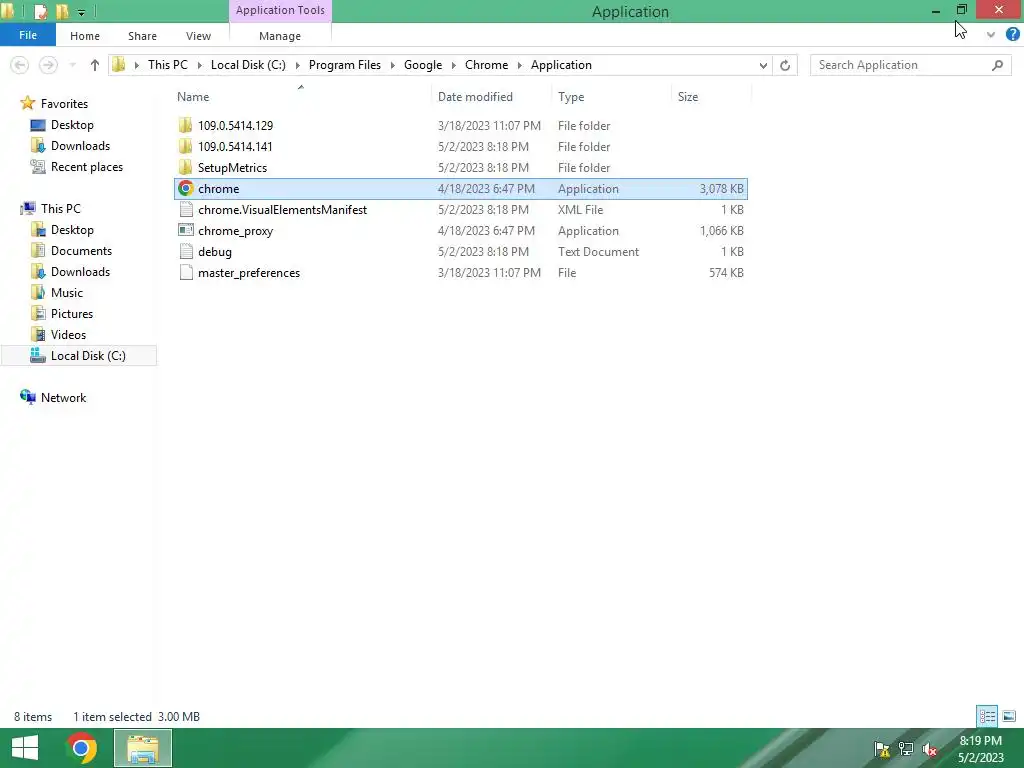Open the Customize Quick Access Toolbar dropdown
Screen dimensions: 1024x768
tap(81, 12)
